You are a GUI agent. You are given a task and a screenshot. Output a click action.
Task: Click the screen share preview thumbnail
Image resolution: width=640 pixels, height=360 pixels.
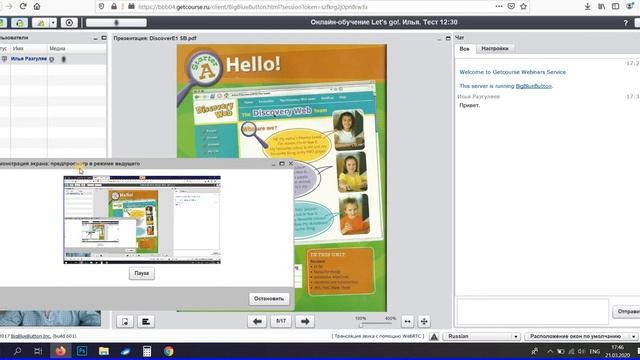pos(142,220)
